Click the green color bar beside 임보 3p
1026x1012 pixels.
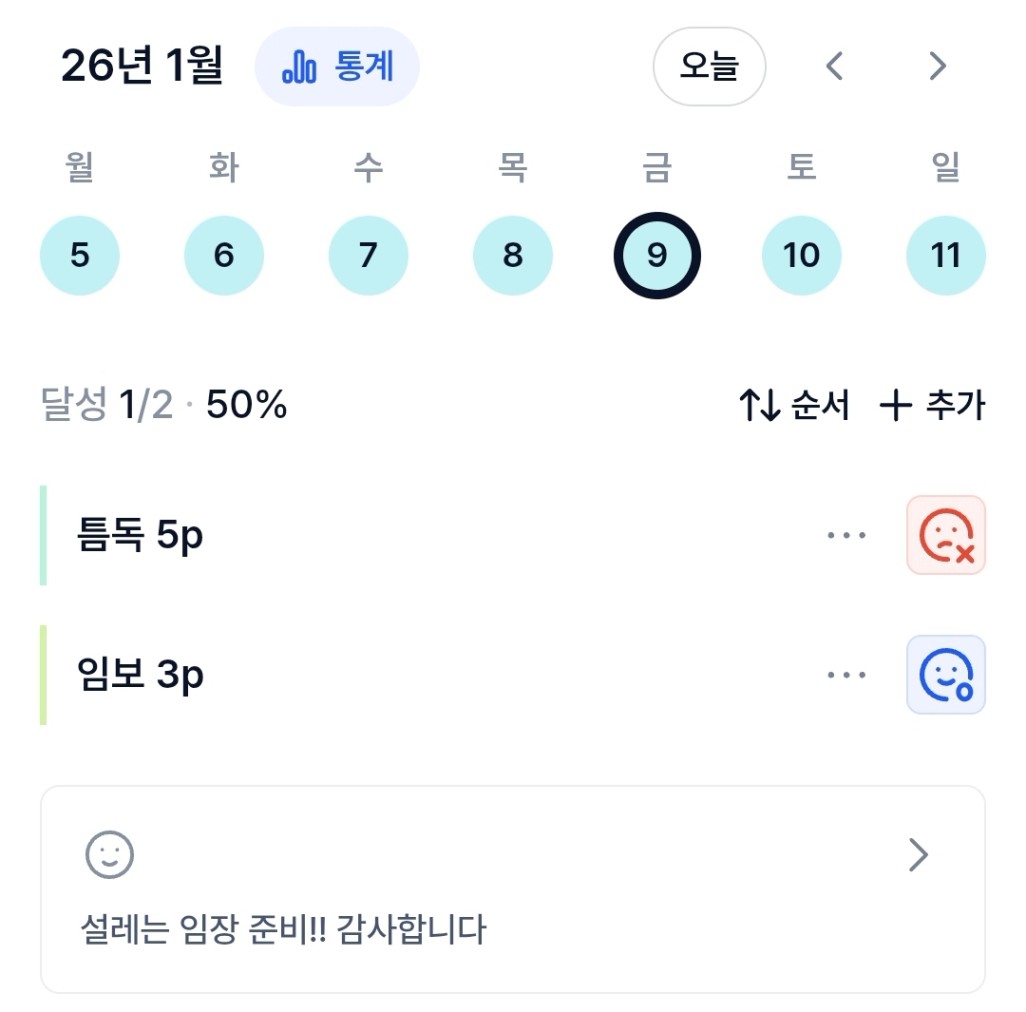[x=43, y=675]
